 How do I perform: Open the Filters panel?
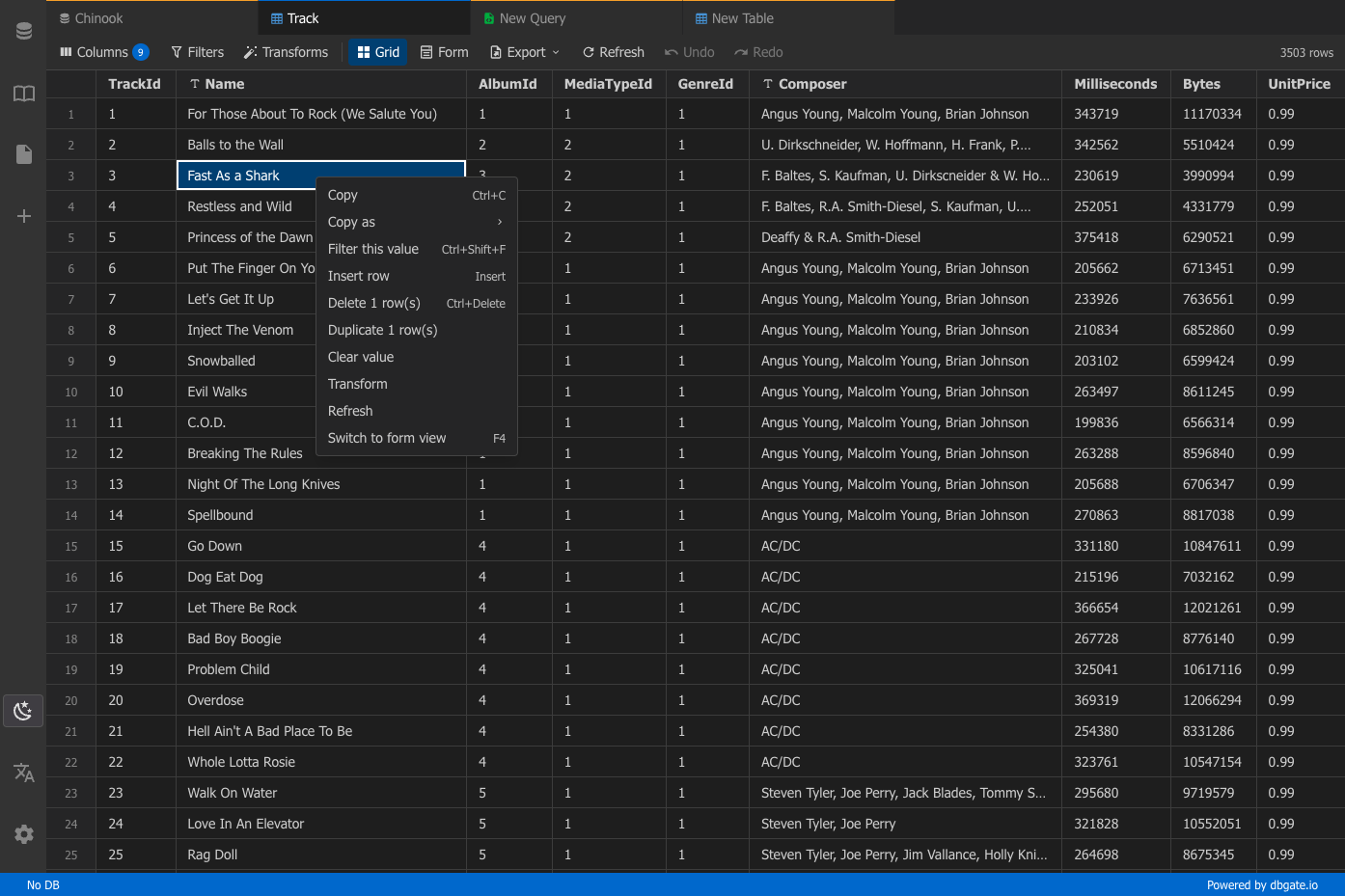[x=197, y=52]
